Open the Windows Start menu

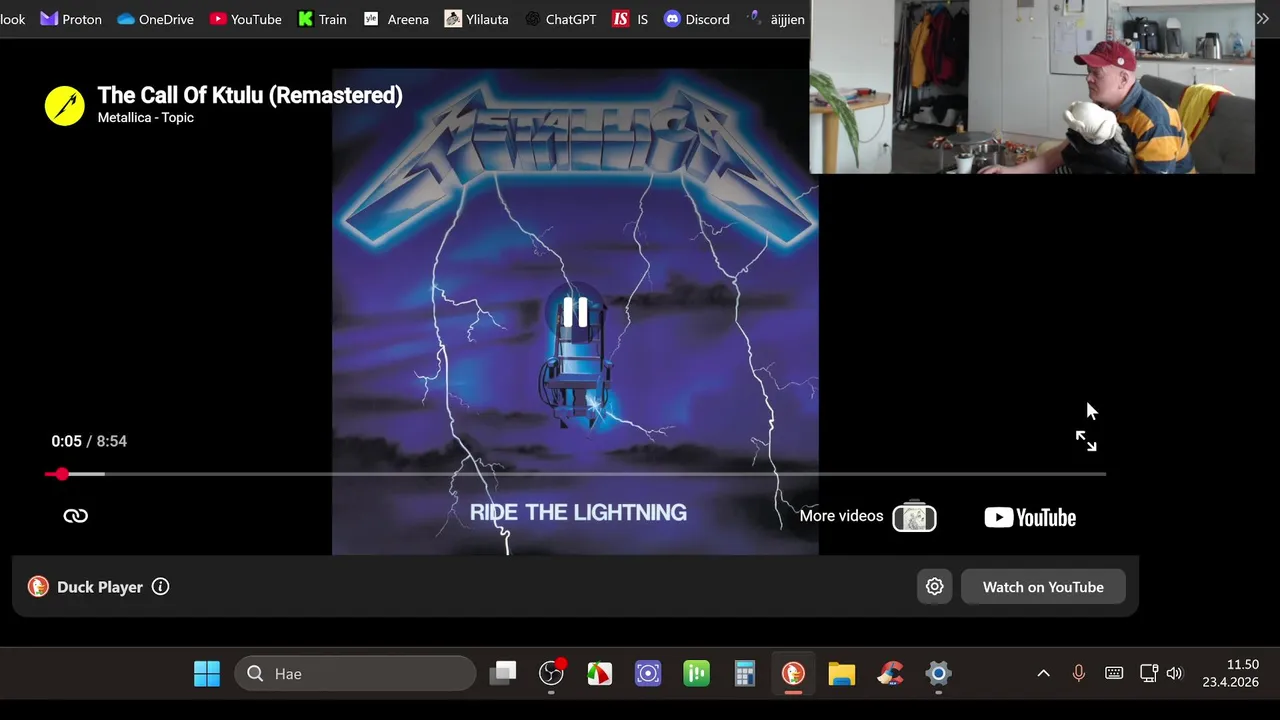[x=207, y=674]
